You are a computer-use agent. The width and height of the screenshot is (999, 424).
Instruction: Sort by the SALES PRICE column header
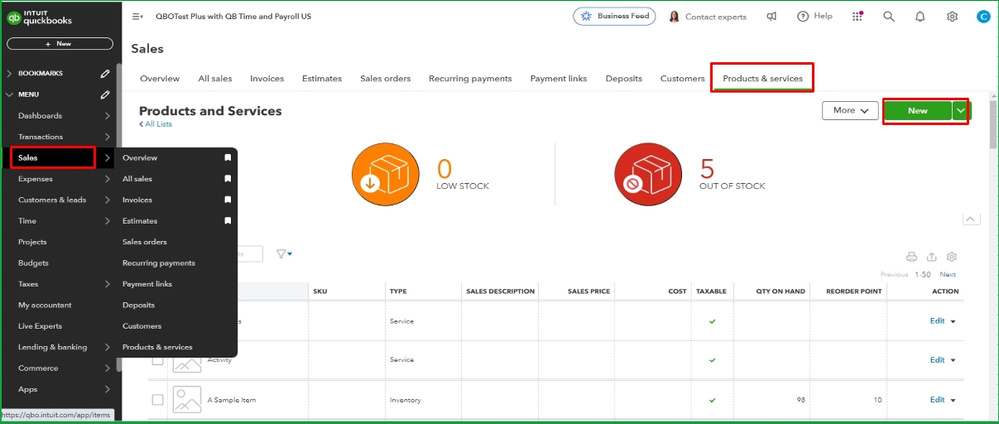click(x=589, y=291)
